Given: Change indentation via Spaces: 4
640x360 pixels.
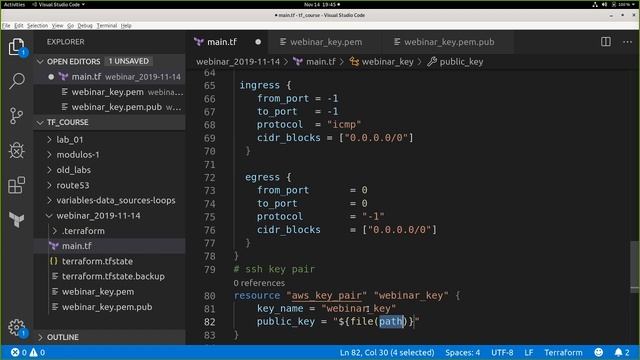Looking at the screenshot, I should coord(462,352).
